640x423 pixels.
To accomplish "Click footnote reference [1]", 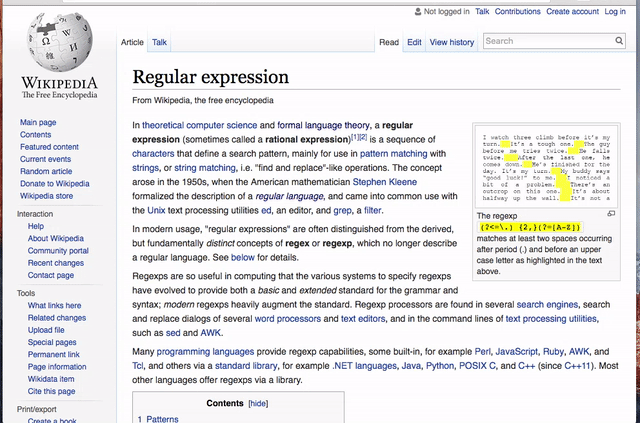I will [x=355, y=137].
